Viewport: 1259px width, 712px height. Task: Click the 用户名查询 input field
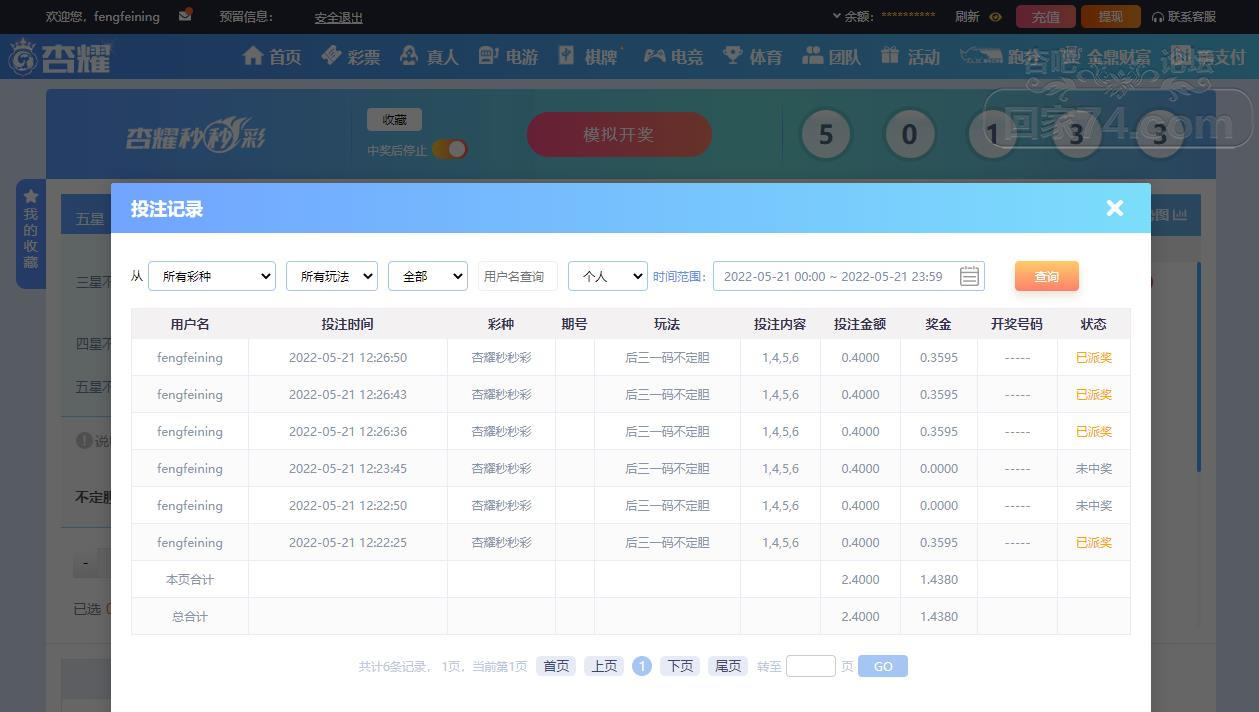pos(517,276)
